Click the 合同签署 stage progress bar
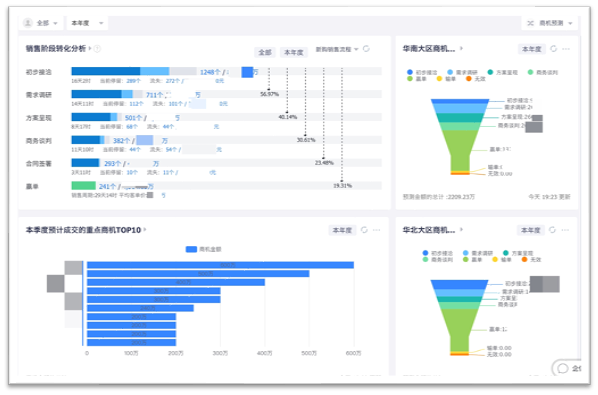 pyautogui.click(x=227, y=163)
